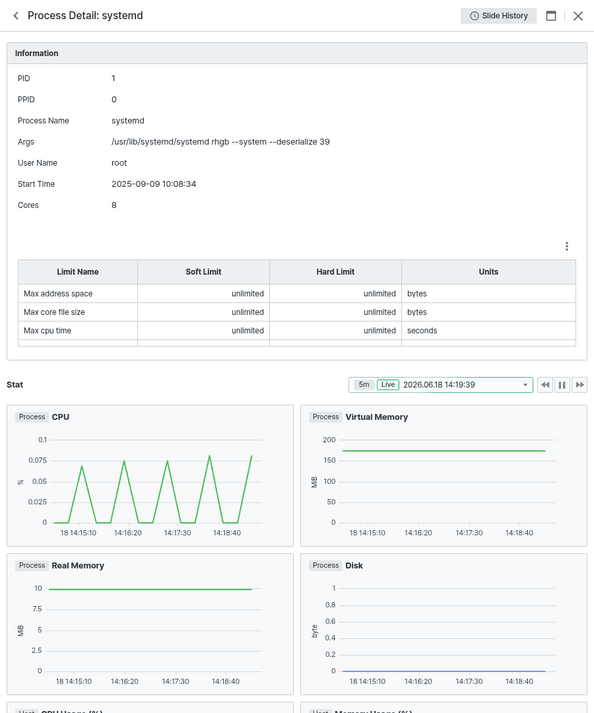The height and width of the screenshot is (713, 594).
Task: Click the window panel layout icon
Action: coord(551,16)
